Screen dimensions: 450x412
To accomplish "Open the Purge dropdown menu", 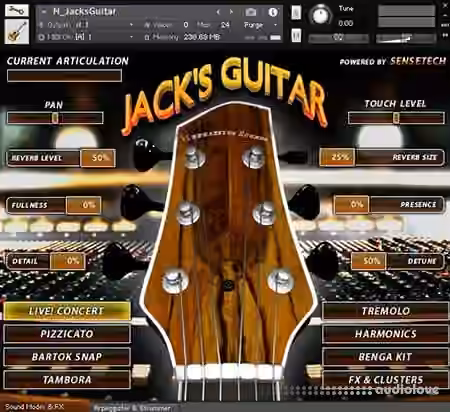I will click(x=260, y=25).
